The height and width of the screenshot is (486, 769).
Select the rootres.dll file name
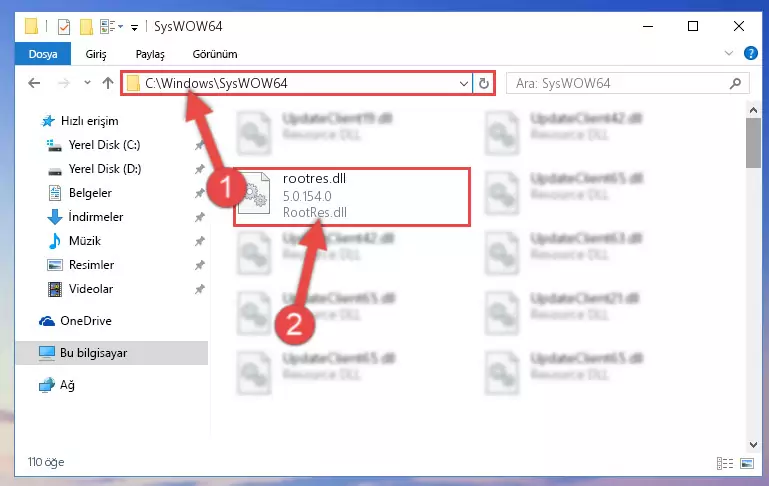[314, 179]
